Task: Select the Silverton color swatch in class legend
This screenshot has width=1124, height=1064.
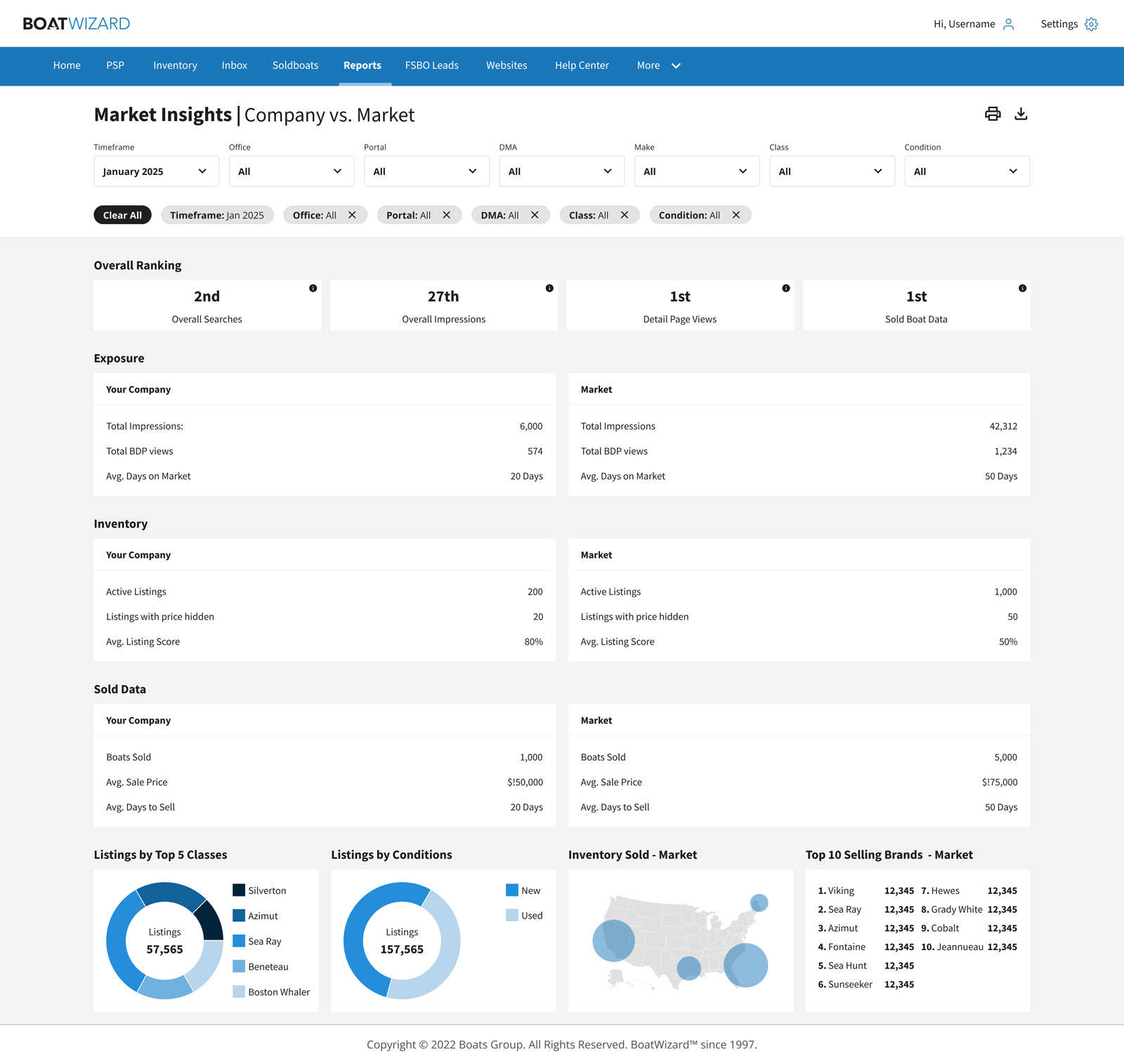Action: click(238, 890)
